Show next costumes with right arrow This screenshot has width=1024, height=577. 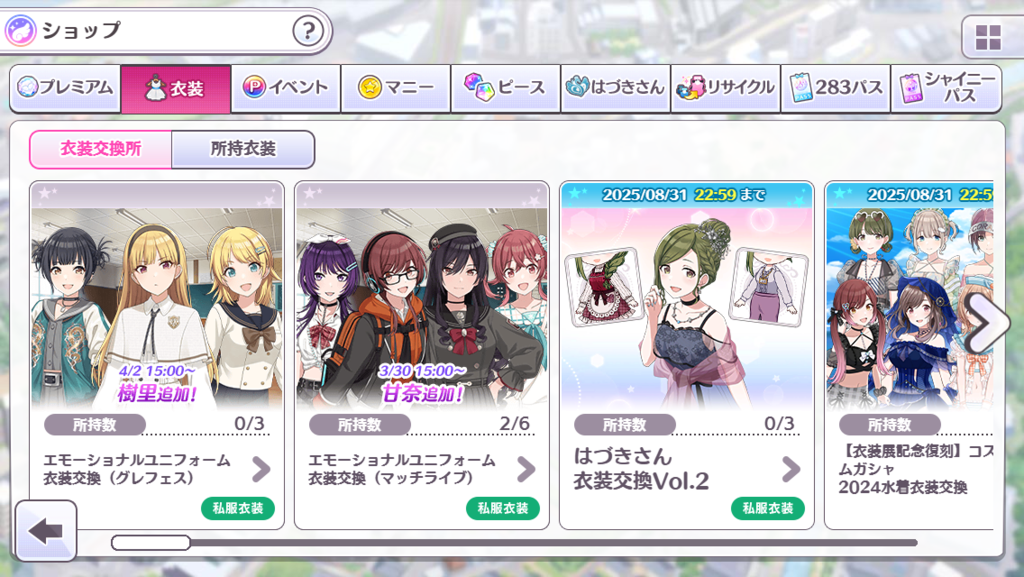987,322
